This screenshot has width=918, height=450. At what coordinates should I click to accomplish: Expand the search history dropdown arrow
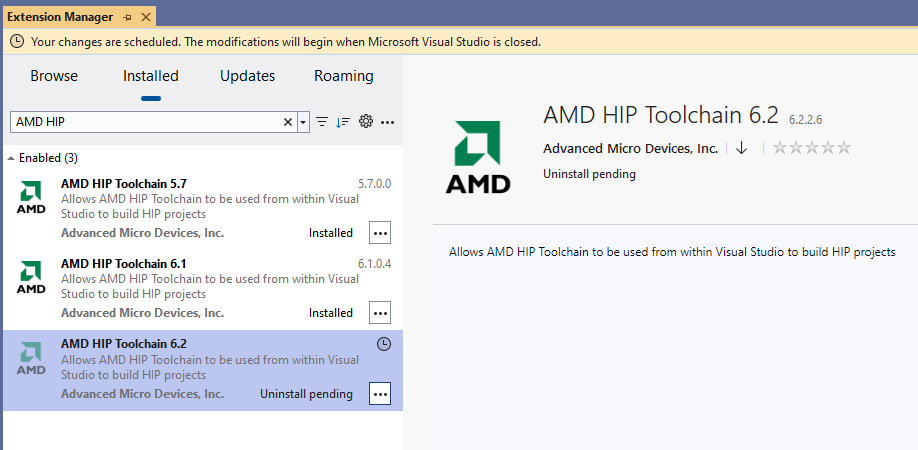click(303, 122)
